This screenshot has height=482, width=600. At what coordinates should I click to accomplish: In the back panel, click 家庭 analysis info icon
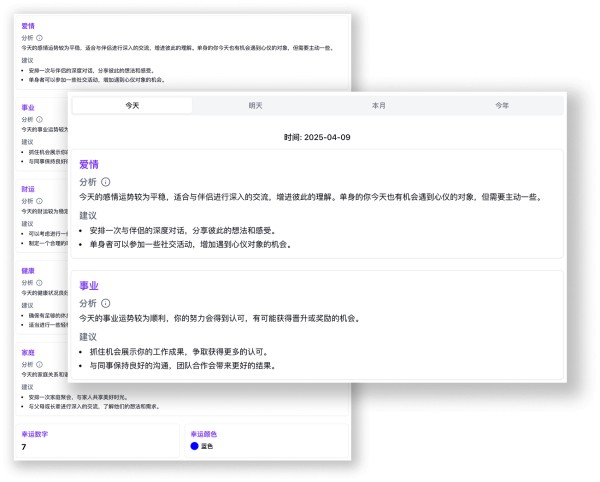[x=39, y=364]
